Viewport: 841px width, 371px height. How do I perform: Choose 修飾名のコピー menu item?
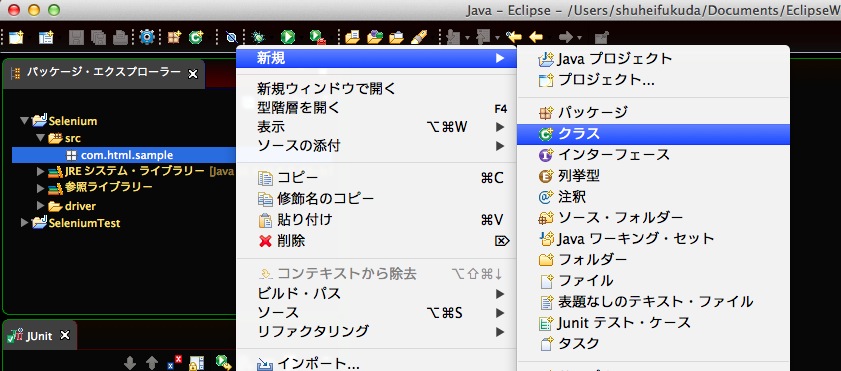pos(376,199)
